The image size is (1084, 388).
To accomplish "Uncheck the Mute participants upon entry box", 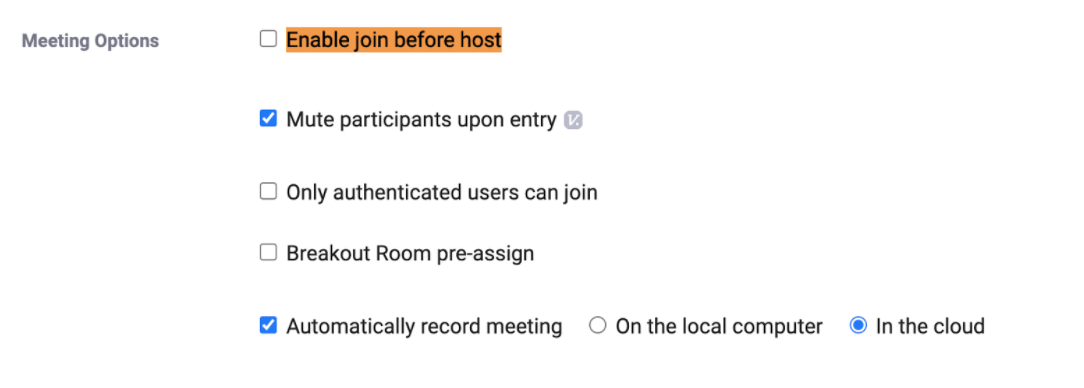I will click(x=268, y=118).
